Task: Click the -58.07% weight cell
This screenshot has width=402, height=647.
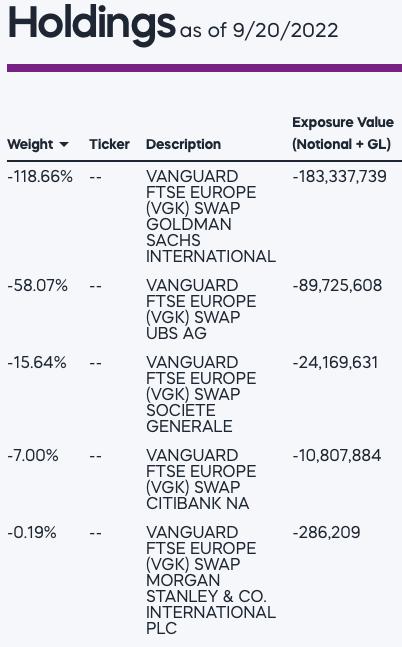Action: [x=38, y=286]
